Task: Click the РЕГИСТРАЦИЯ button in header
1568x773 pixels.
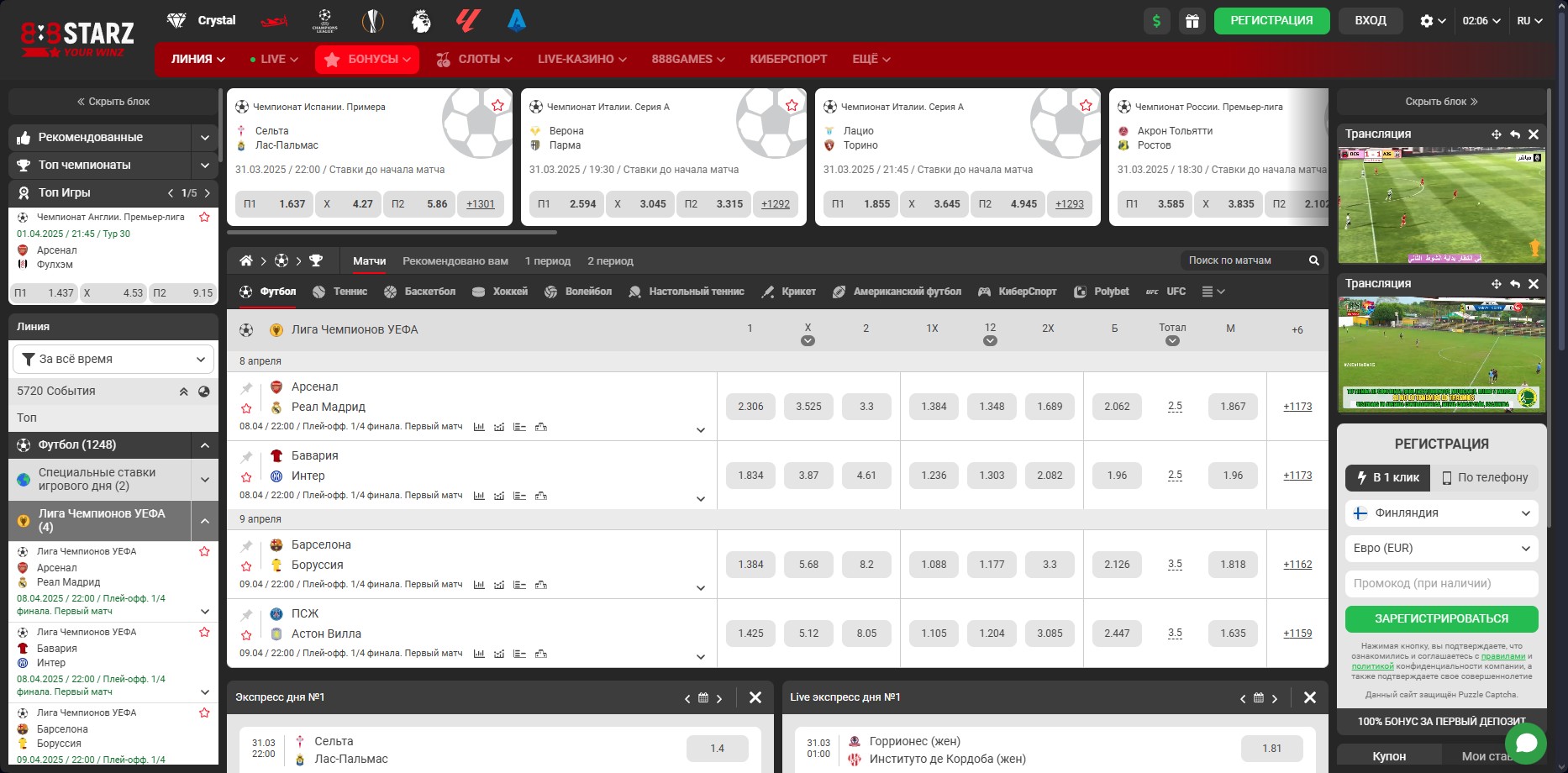Action: coord(1271,21)
